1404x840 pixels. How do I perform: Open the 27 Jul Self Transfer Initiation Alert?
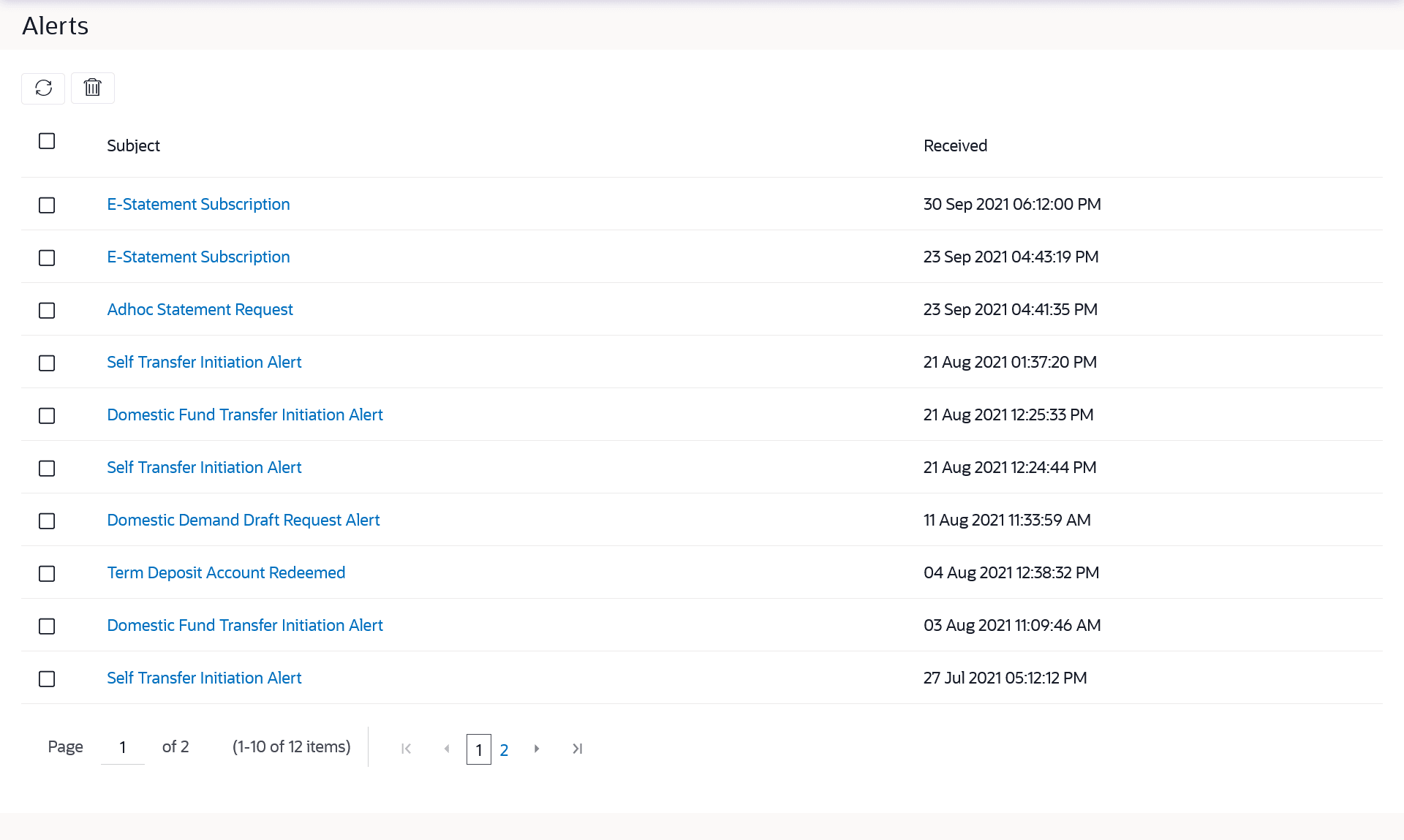click(x=204, y=678)
